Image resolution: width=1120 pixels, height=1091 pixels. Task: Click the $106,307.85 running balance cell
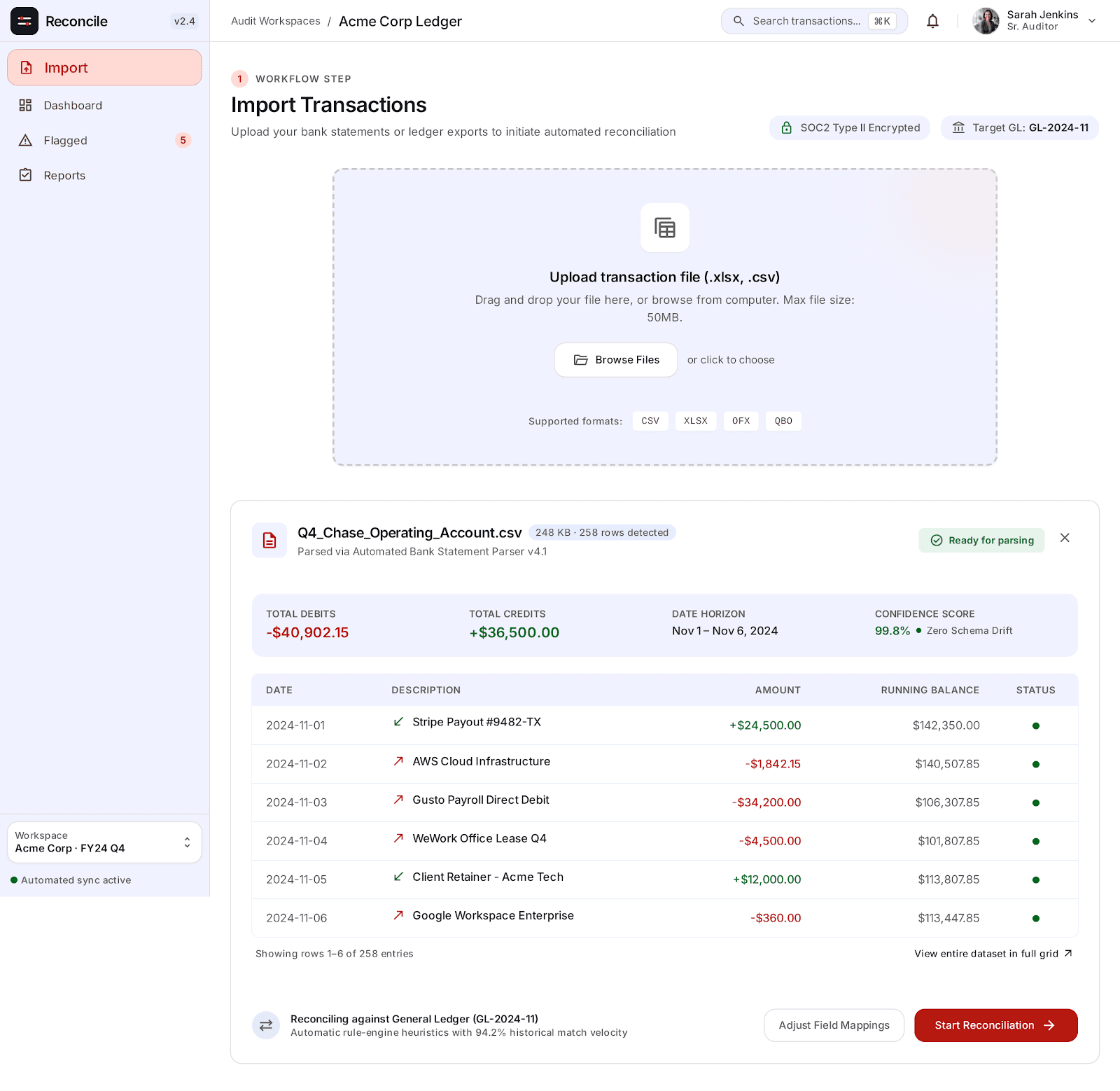pyautogui.click(x=947, y=802)
